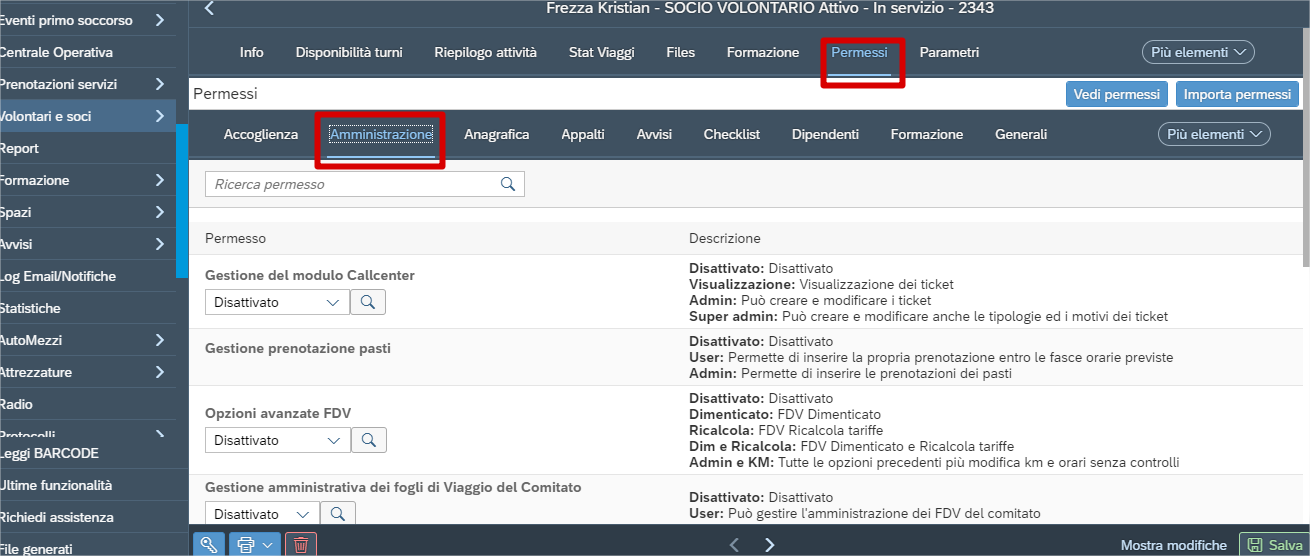
Task: Click the Salva save button
Action: coord(1274,545)
